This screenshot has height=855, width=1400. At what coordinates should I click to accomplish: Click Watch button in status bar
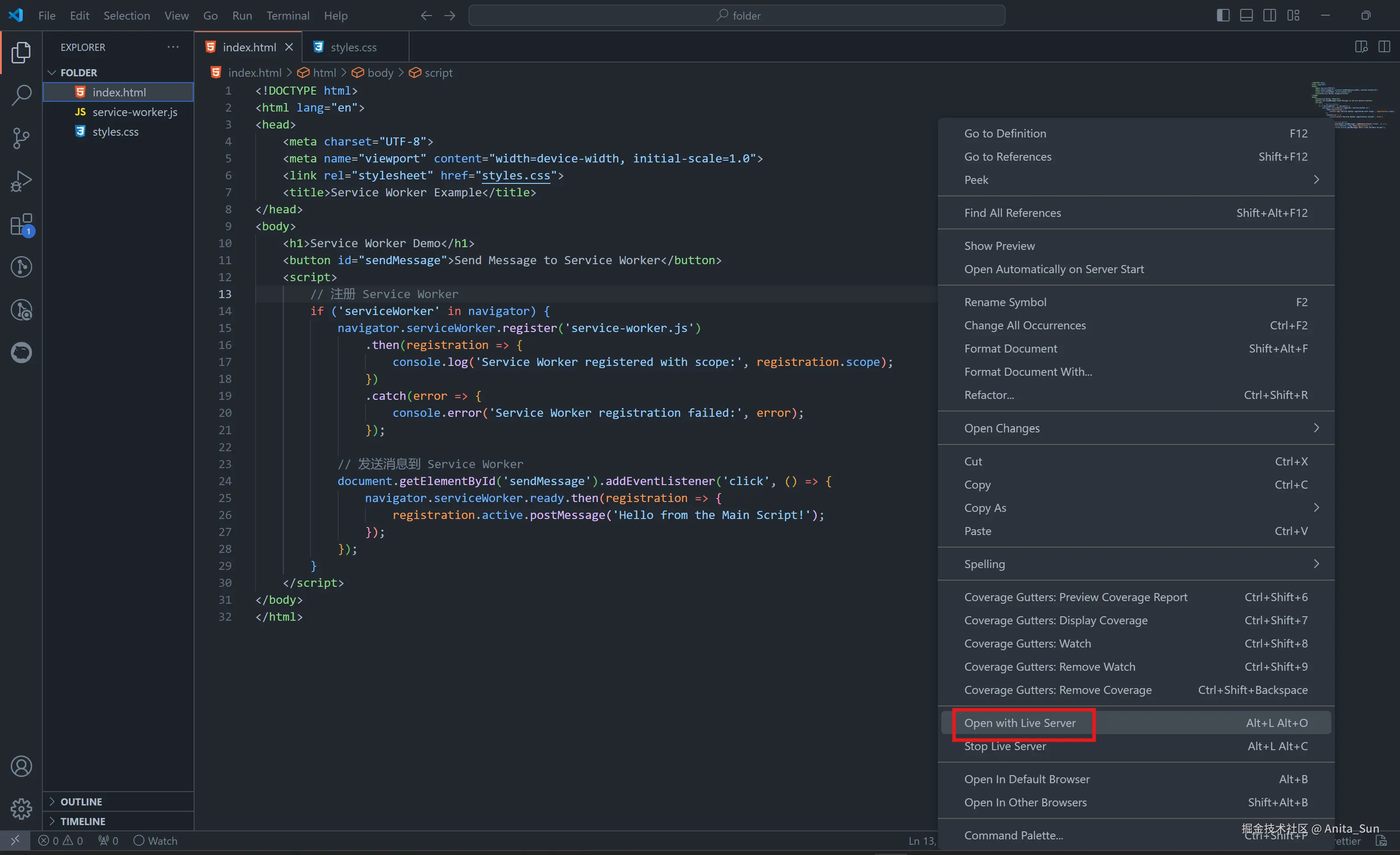coord(155,840)
